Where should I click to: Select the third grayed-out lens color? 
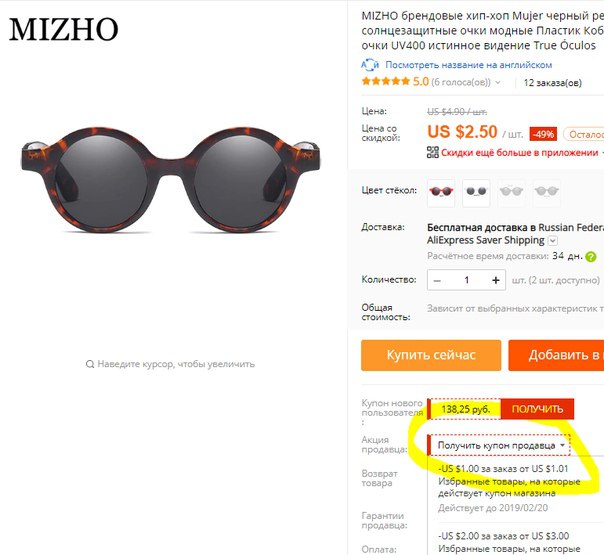coord(511,193)
